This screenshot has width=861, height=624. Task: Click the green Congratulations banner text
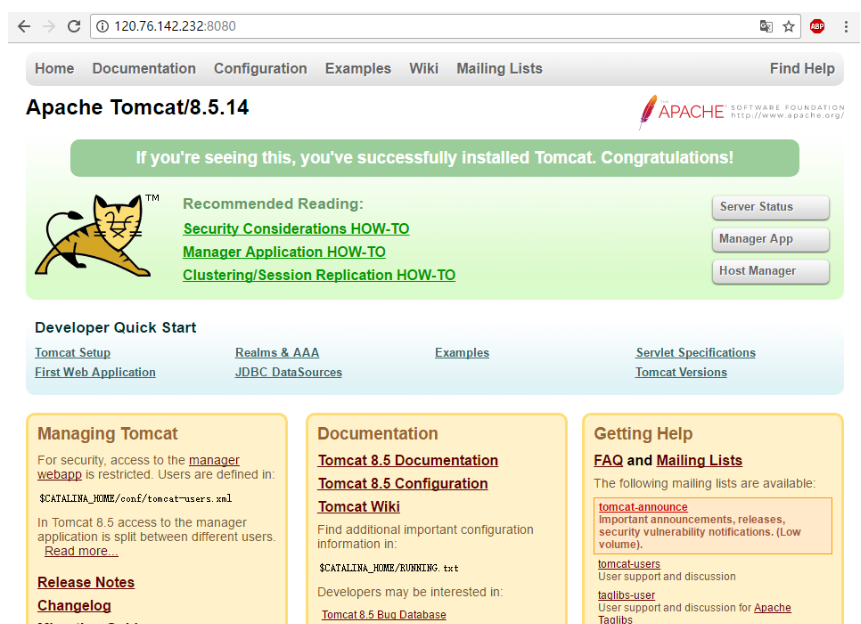[x=434, y=158]
